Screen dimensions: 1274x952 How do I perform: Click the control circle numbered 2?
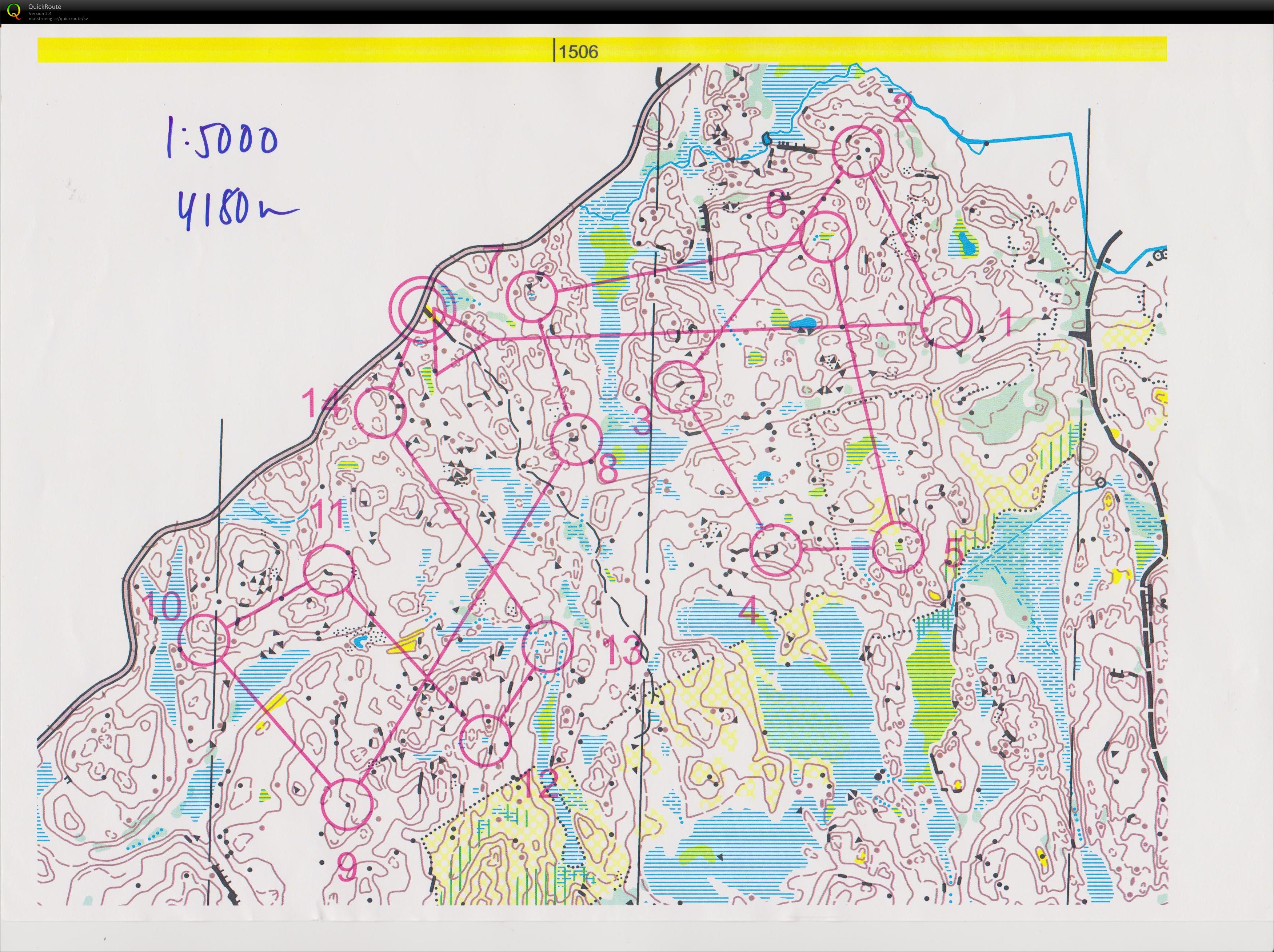[x=858, y=151]
